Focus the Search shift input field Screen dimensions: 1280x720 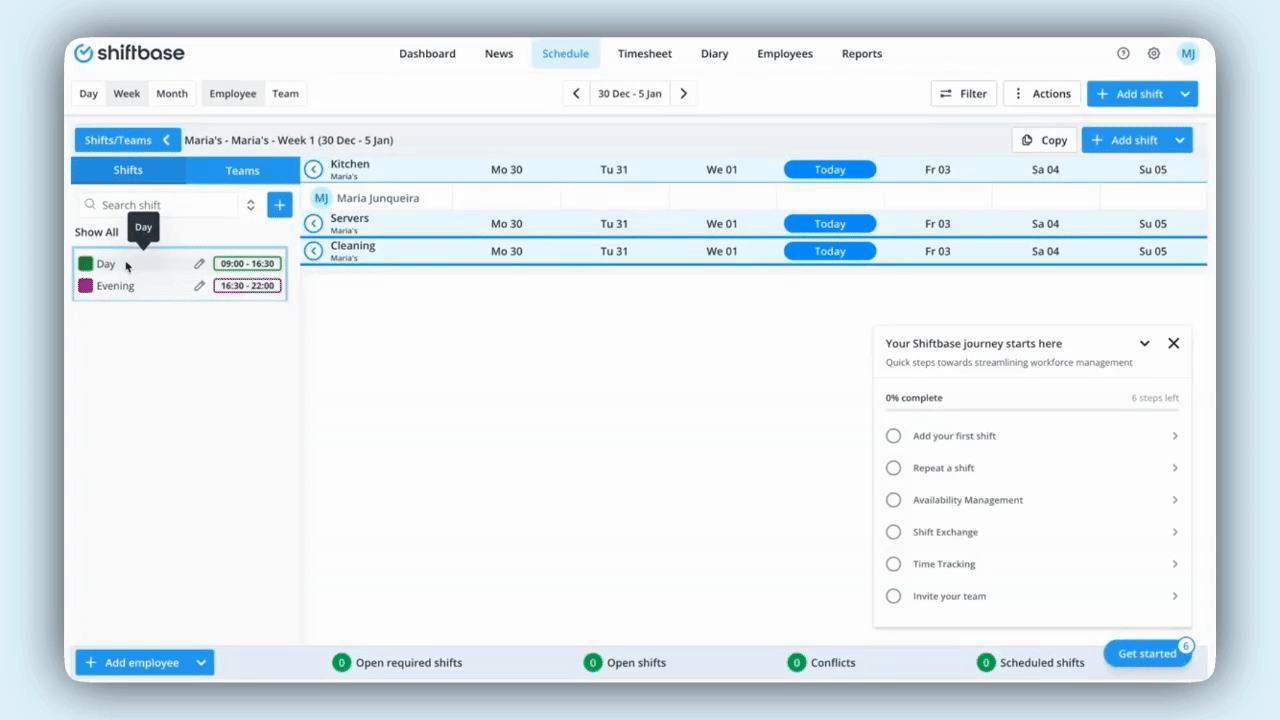160,205
